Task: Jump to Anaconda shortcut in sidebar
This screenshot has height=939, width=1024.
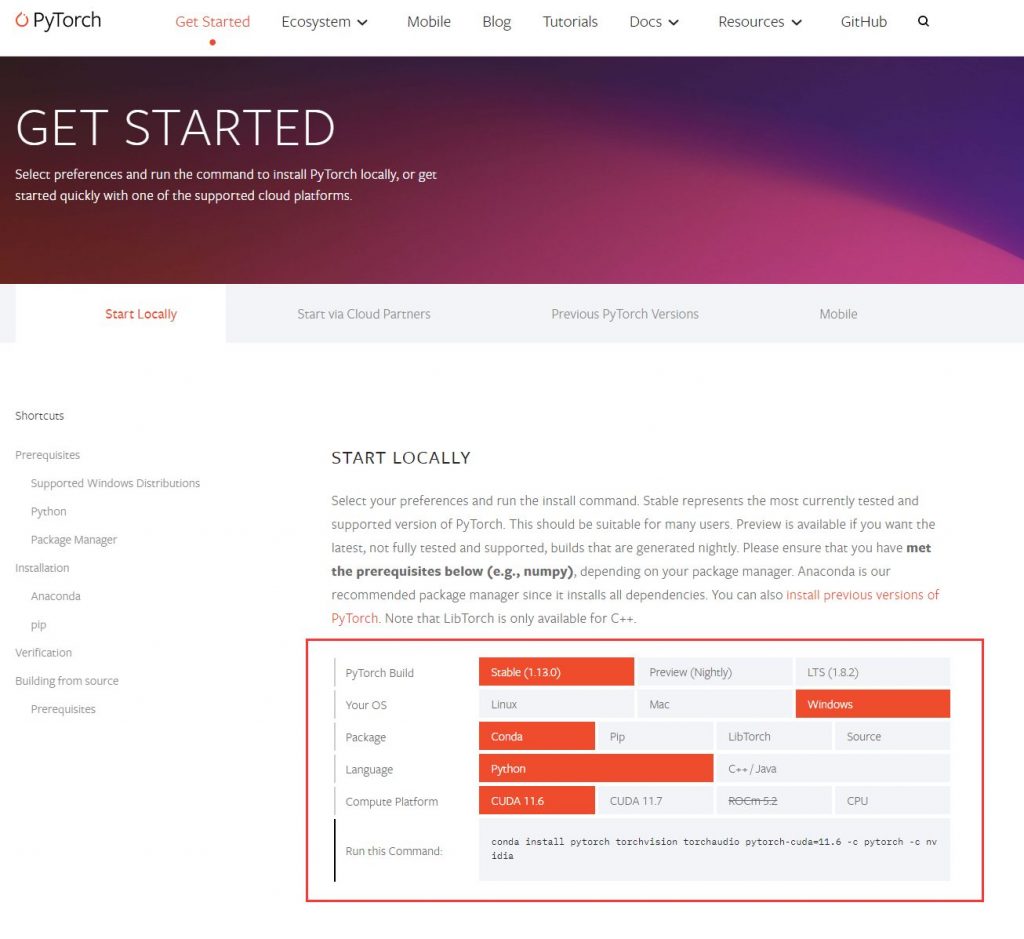Action: coord(56,596)
